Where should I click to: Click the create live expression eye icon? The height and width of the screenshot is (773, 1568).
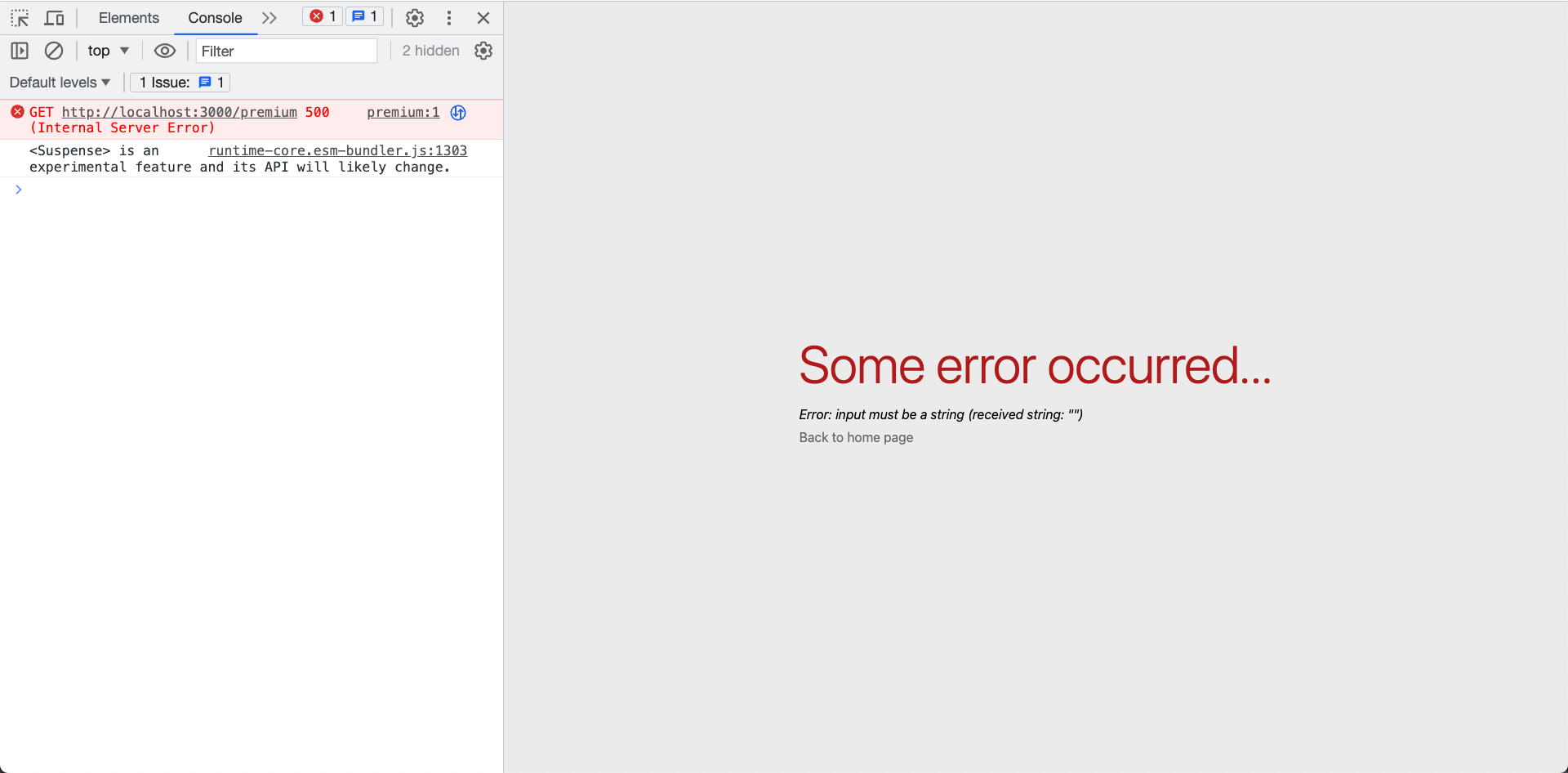165,50
